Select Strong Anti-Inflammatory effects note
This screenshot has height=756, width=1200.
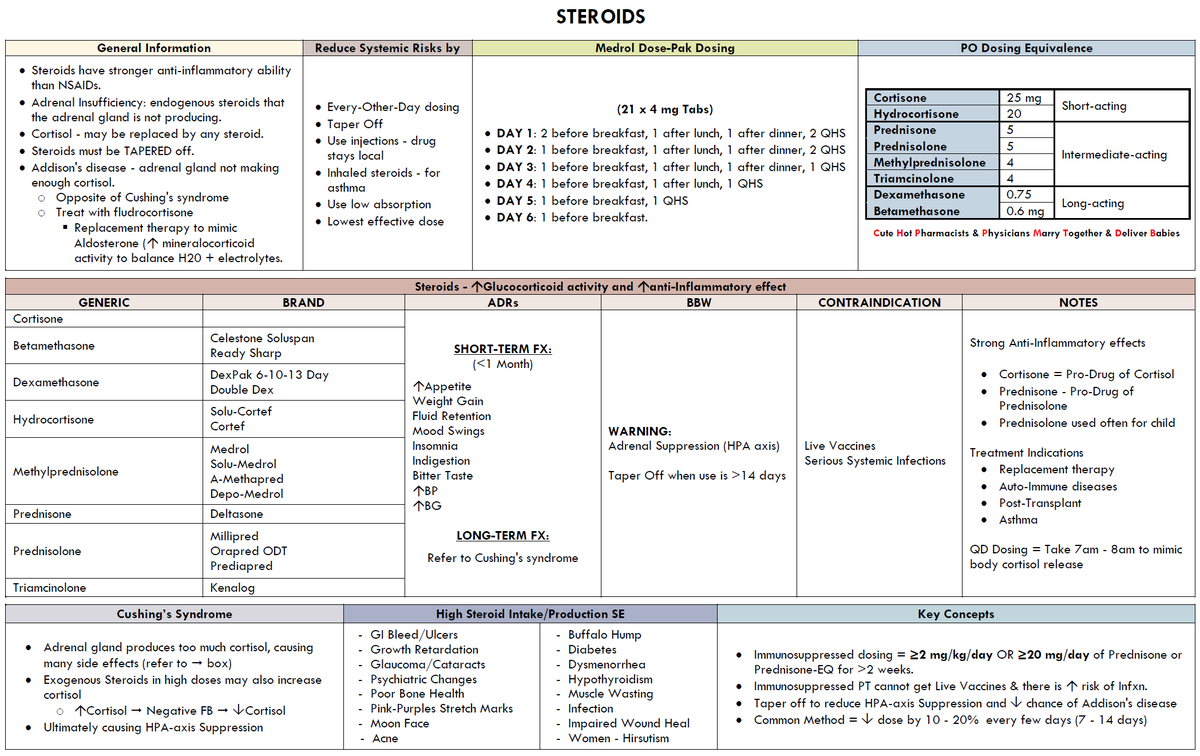(1058, 343)
